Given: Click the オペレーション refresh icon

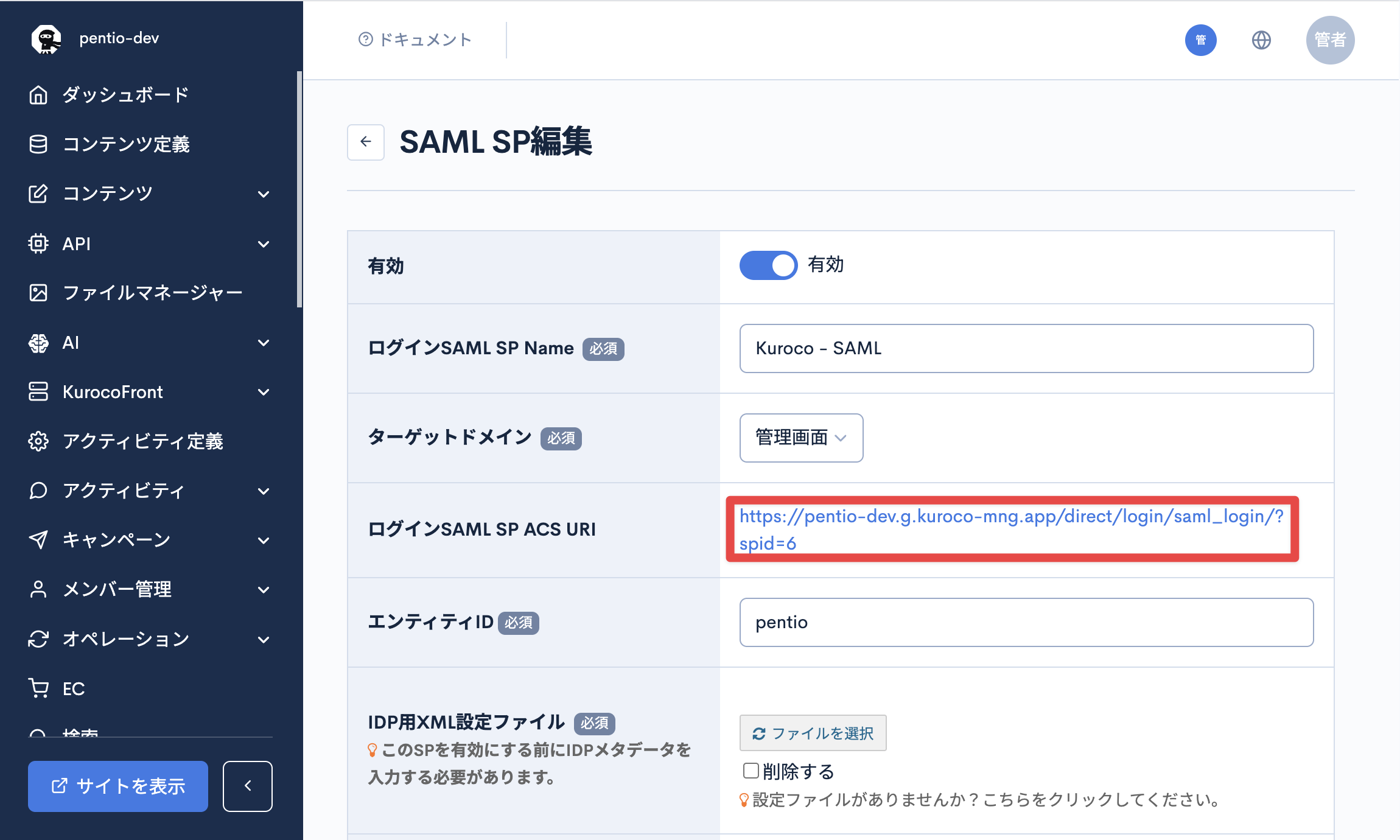Looking at the screenshot, I should pyautogui.click(x=38, y=639).
